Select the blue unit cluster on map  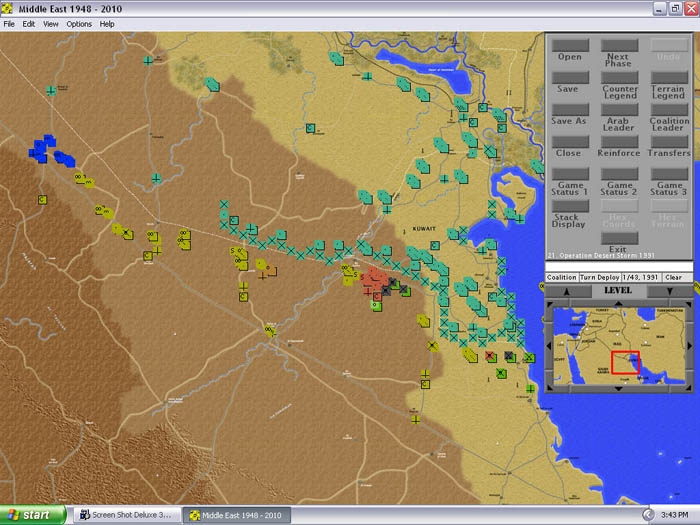tap(50, 150)
